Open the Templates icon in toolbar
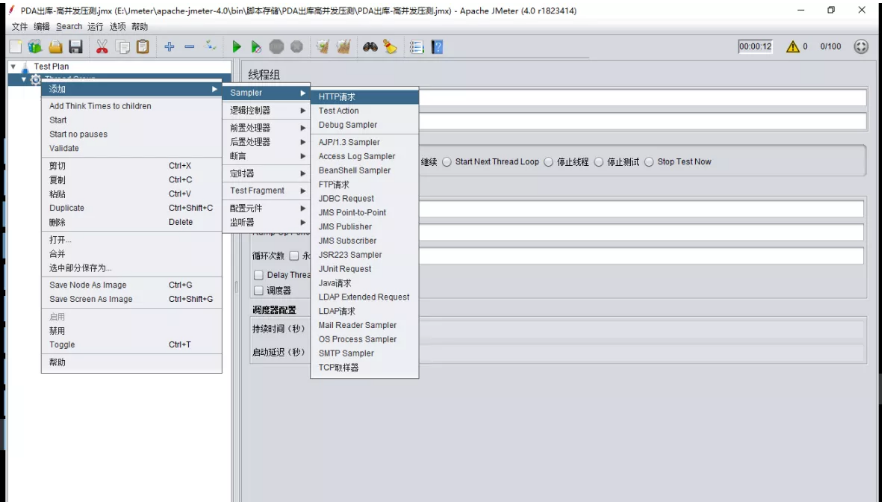This screenshot has width=882, height=502. (x=35, y=47)
